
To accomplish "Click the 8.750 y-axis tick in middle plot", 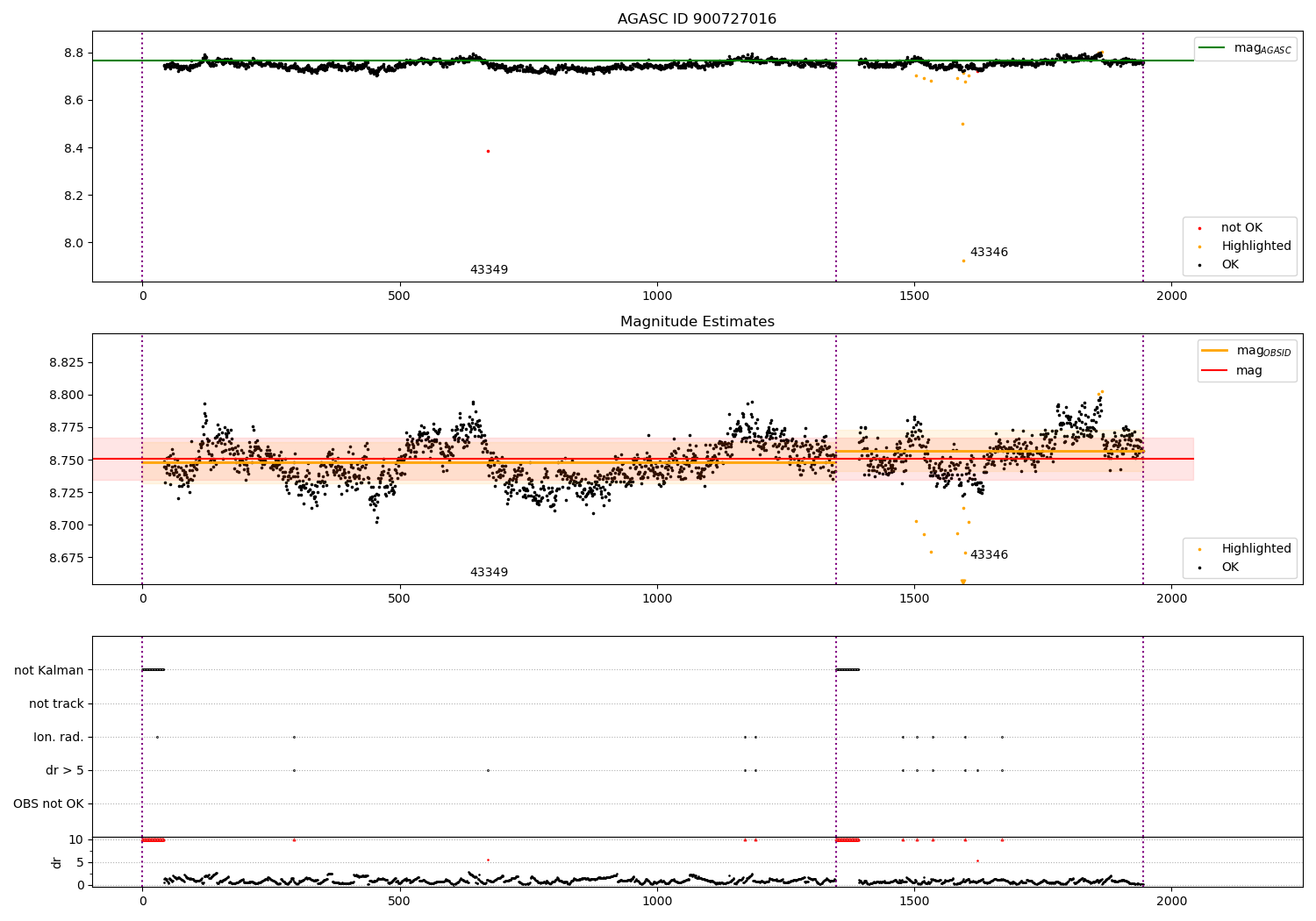I will click(67, 461).
